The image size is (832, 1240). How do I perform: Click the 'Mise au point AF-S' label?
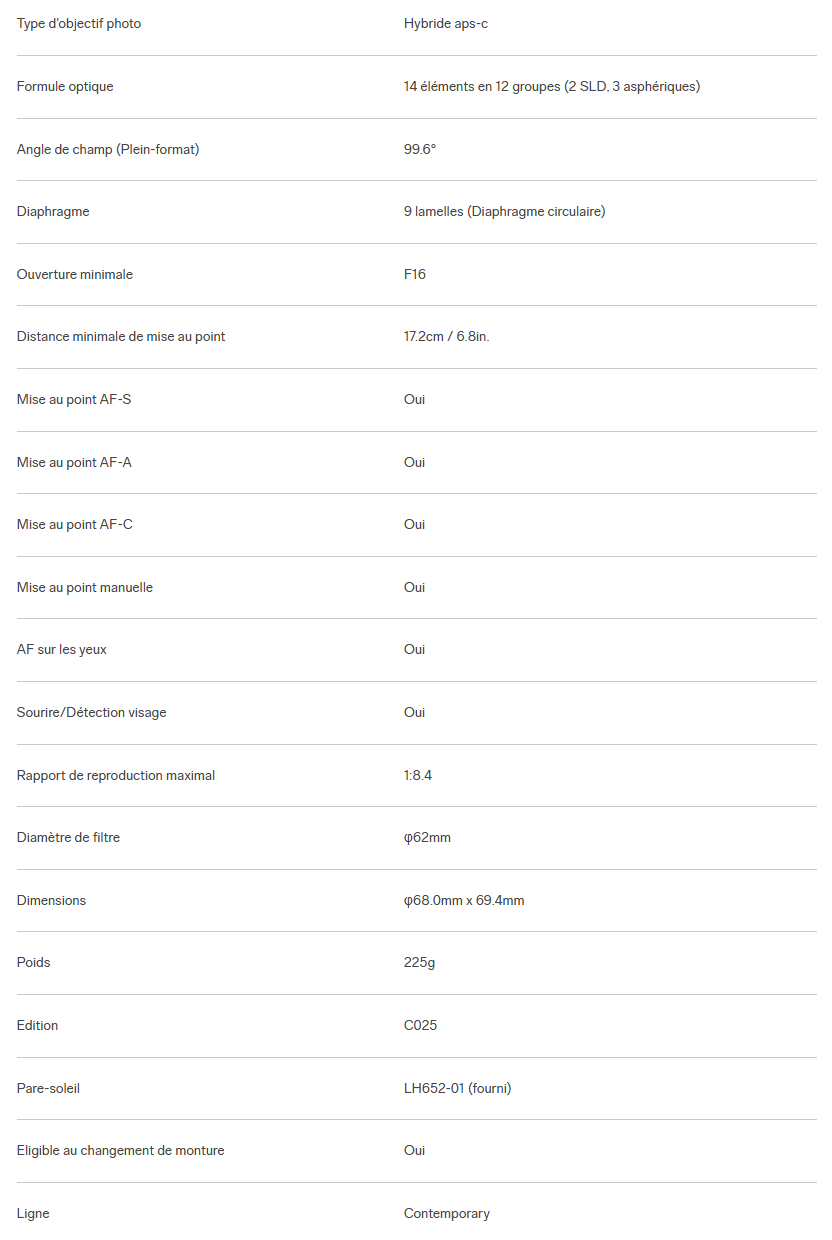click(x=74, y=399)
